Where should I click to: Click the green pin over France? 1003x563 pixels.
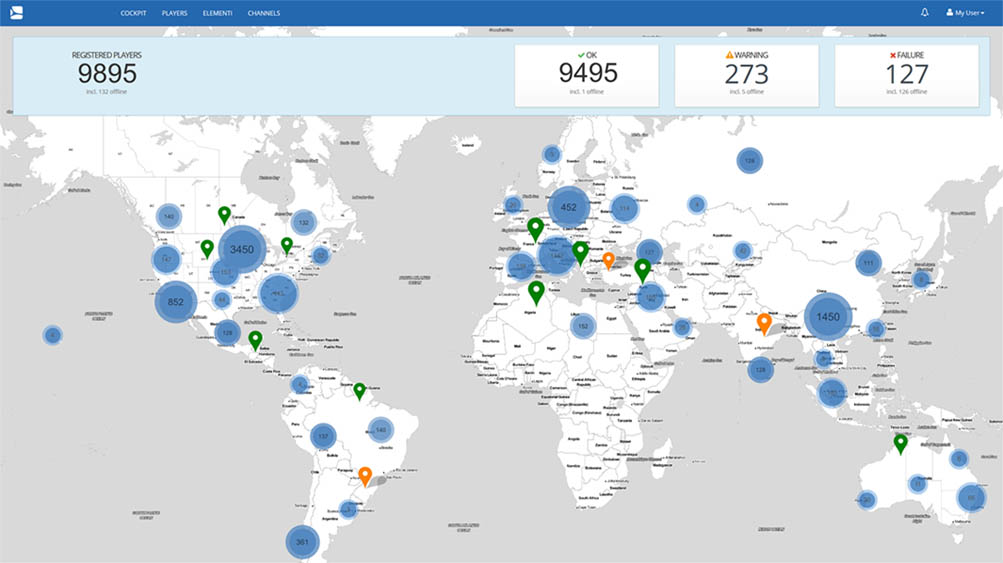coord(535,229)
